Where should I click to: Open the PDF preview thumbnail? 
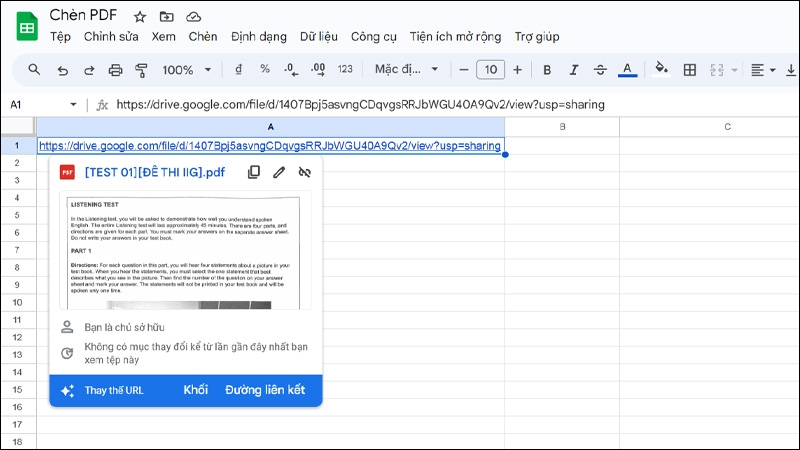pyautogui.click(x=185, y=251)
